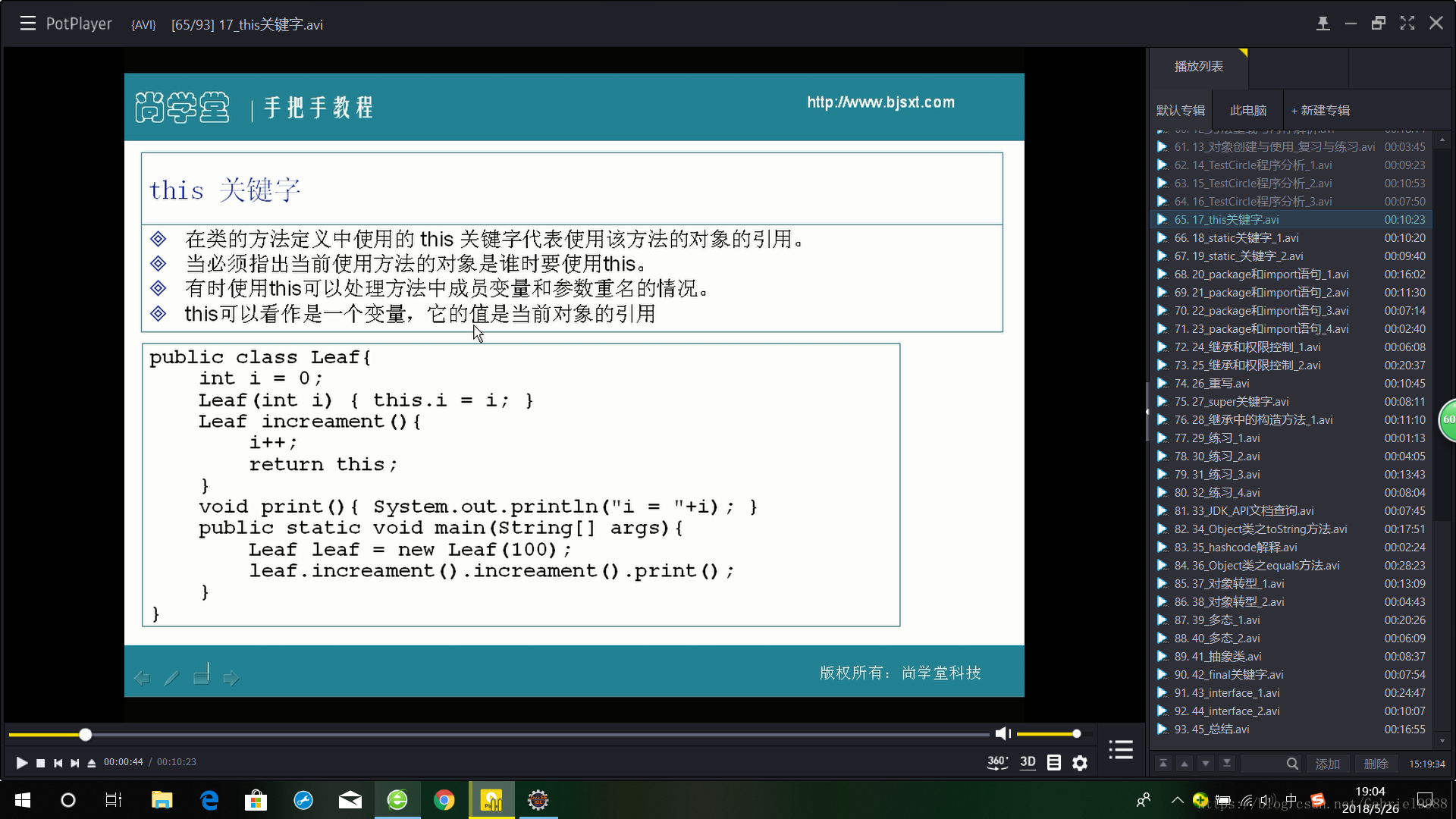This screenshot has height=819, width=1456.
Task: Open the PotPlayer main menu icon
Action: pyautogui.click(x=28, y=24)
